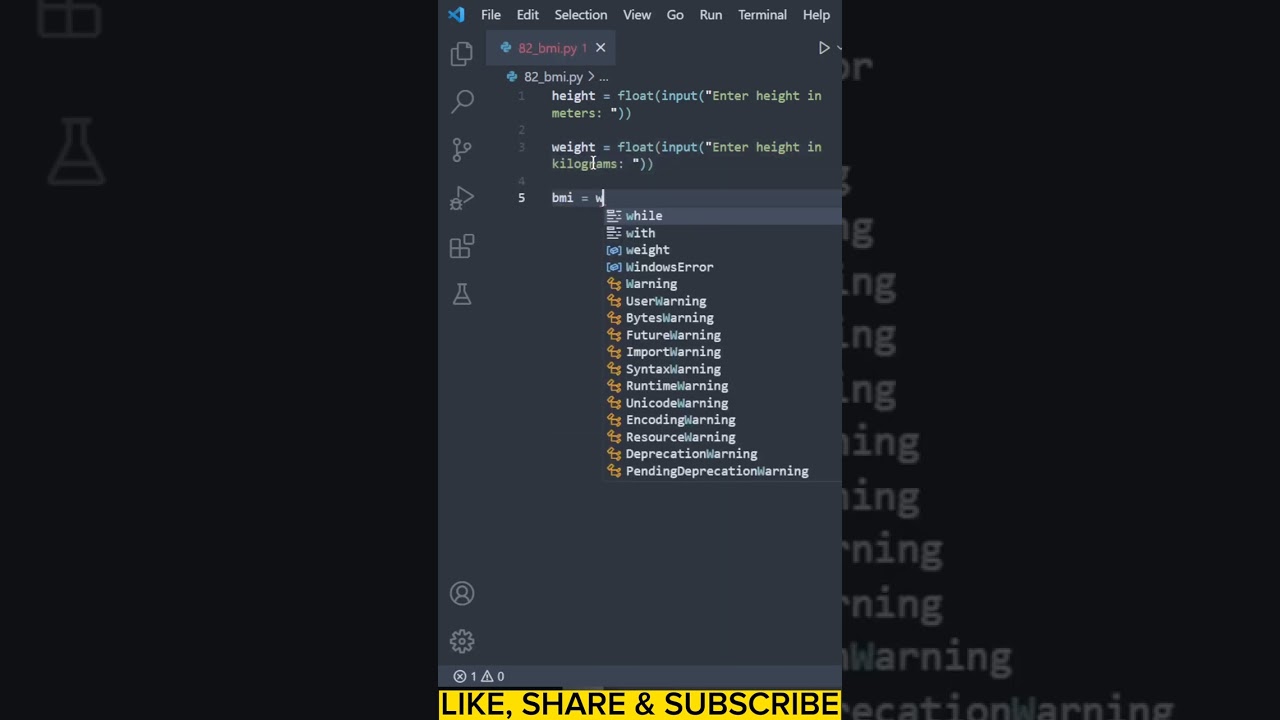Image resolution: width=1280 pixels, height=720 pixels.
Task: Choose the FutureWarning suggestion
Action: (x=722, y=335)
